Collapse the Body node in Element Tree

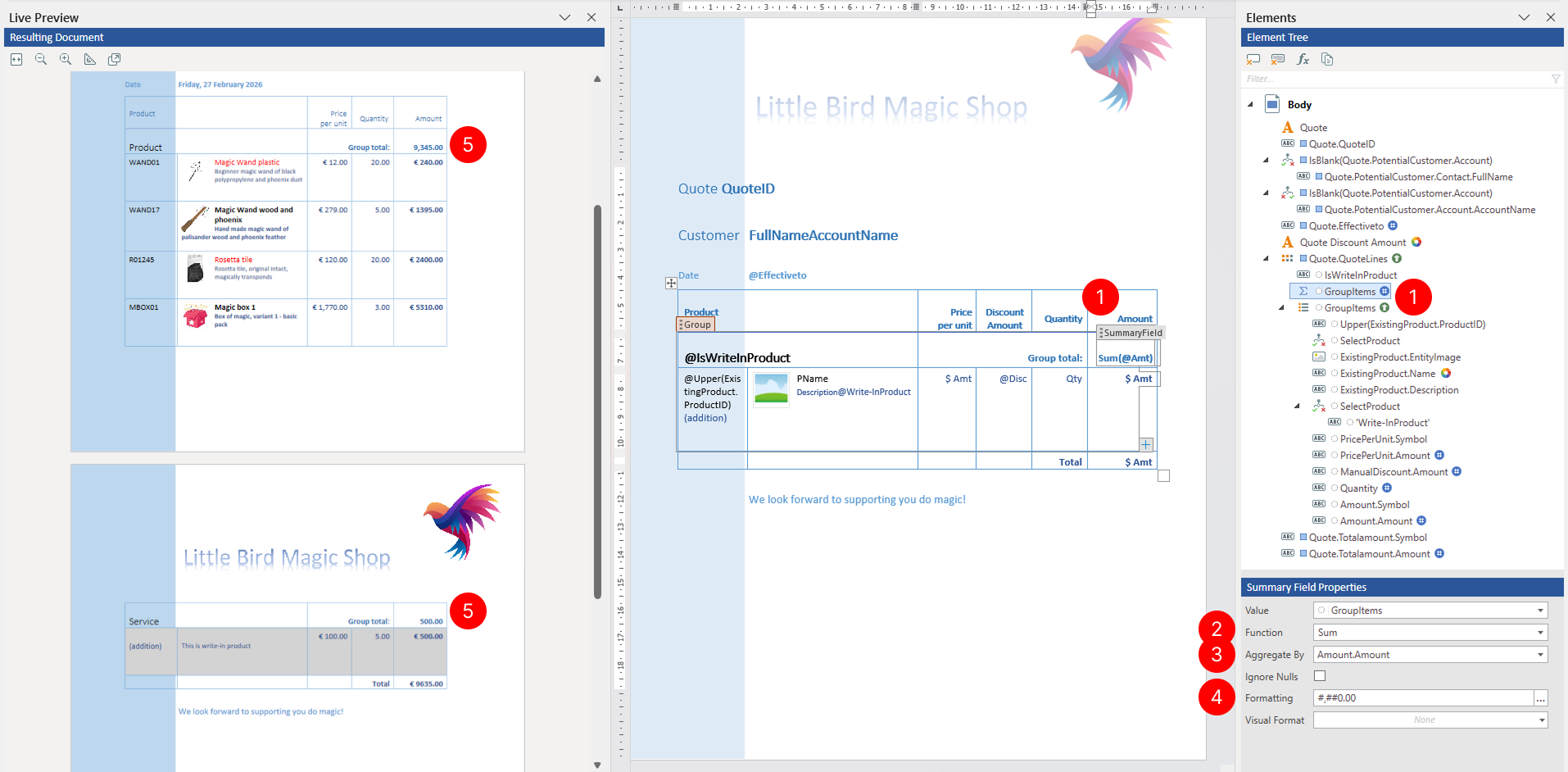click(1250, 104)
